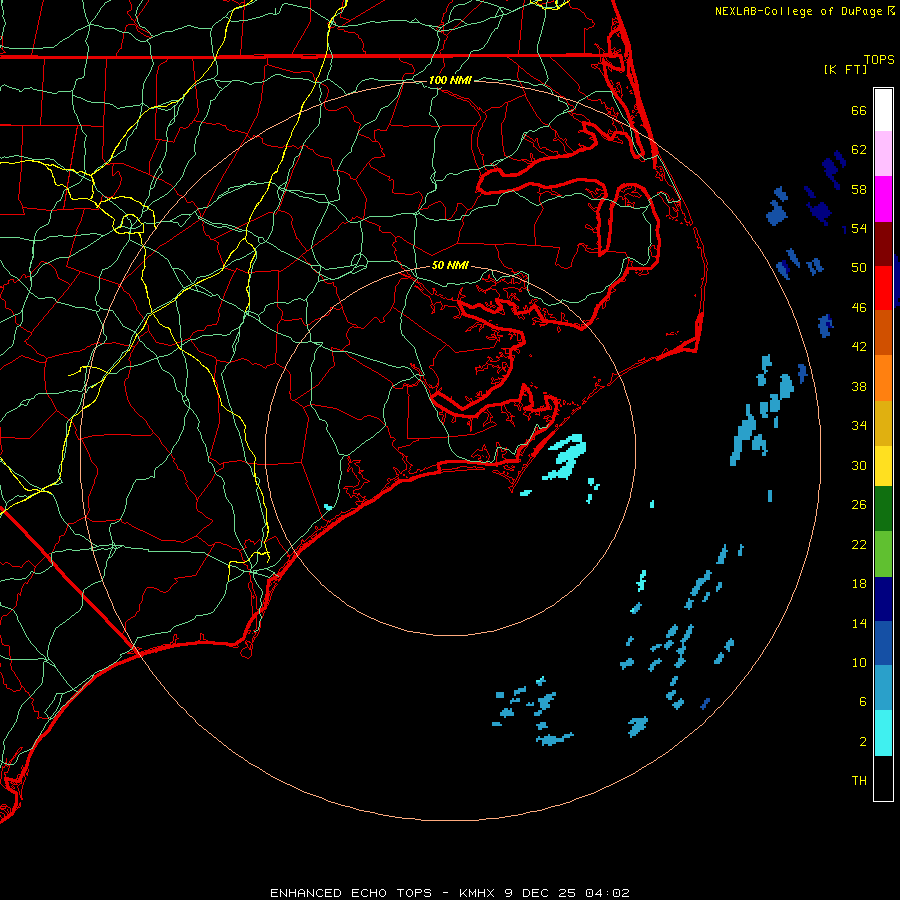Select the dark green legend swatch

click(883, 509)
